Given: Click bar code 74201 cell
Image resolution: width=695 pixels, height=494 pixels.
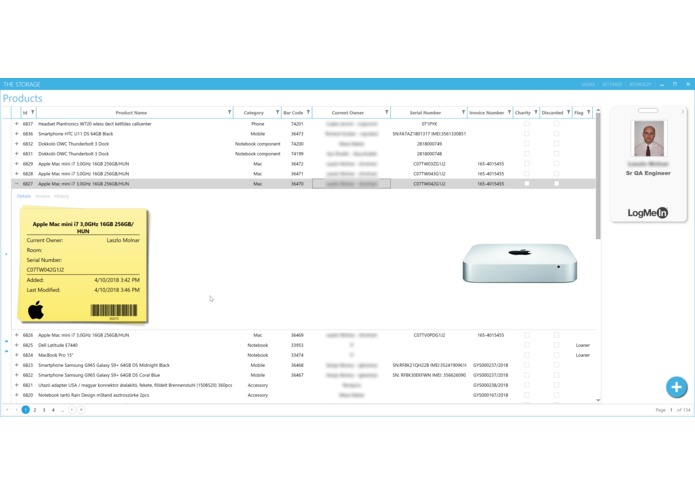Looking at the screenshot, I should 297,124.
